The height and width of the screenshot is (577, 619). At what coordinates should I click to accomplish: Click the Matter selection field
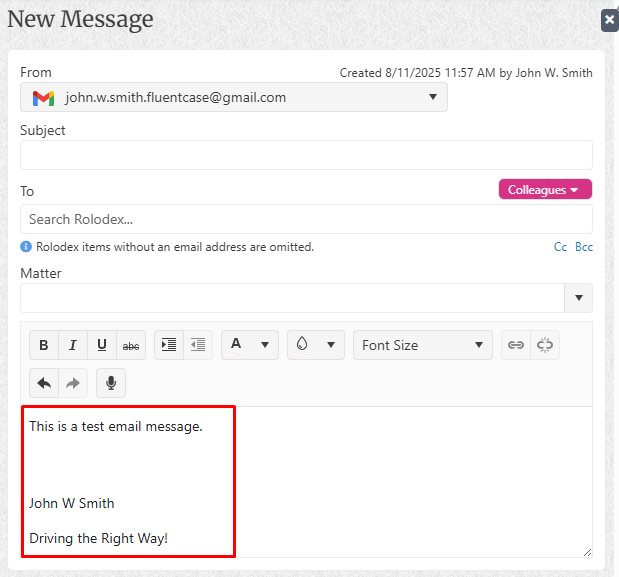click(x=292, y=298)
